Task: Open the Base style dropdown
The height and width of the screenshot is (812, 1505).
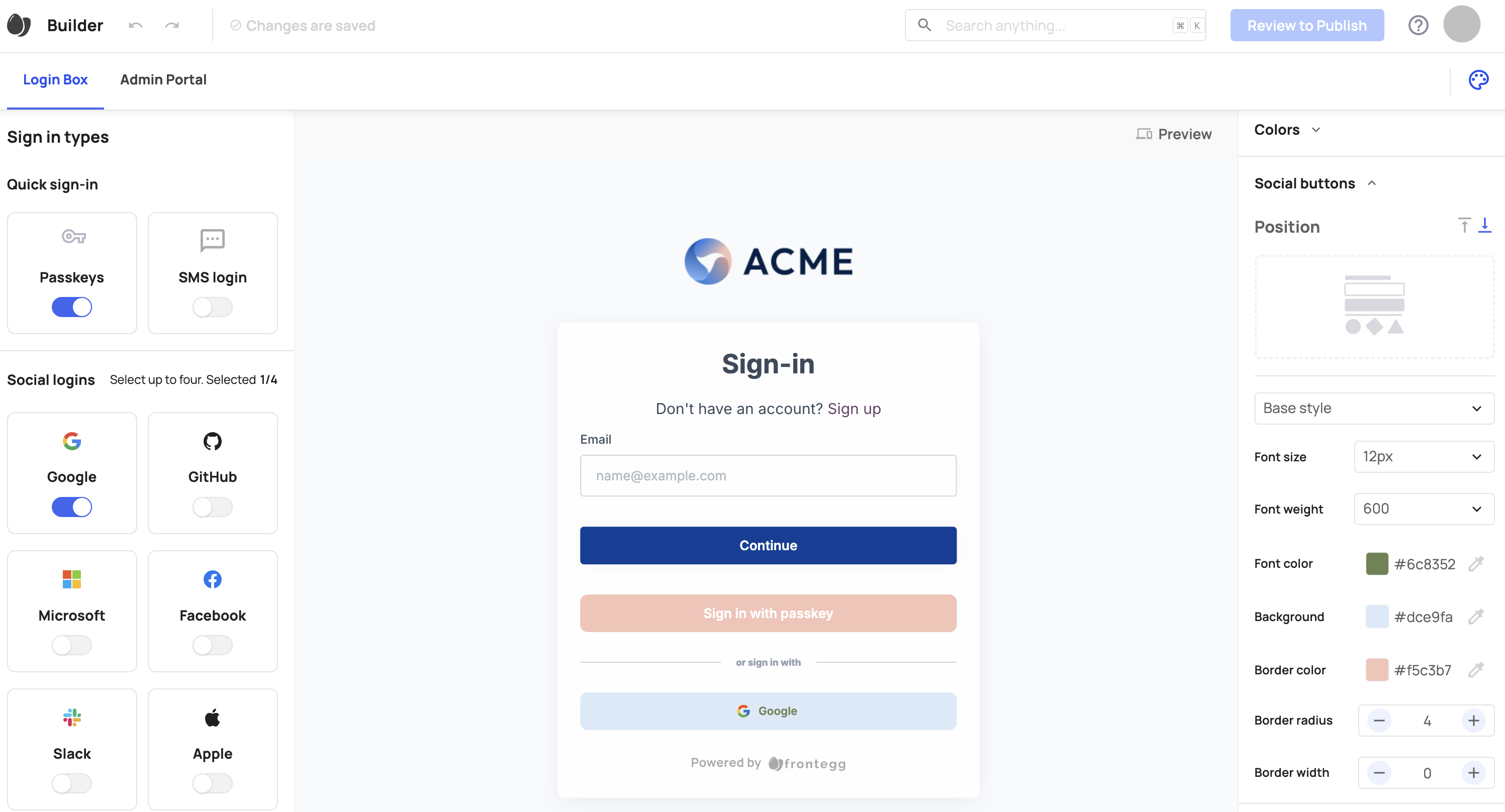Action: point(1374,408)
